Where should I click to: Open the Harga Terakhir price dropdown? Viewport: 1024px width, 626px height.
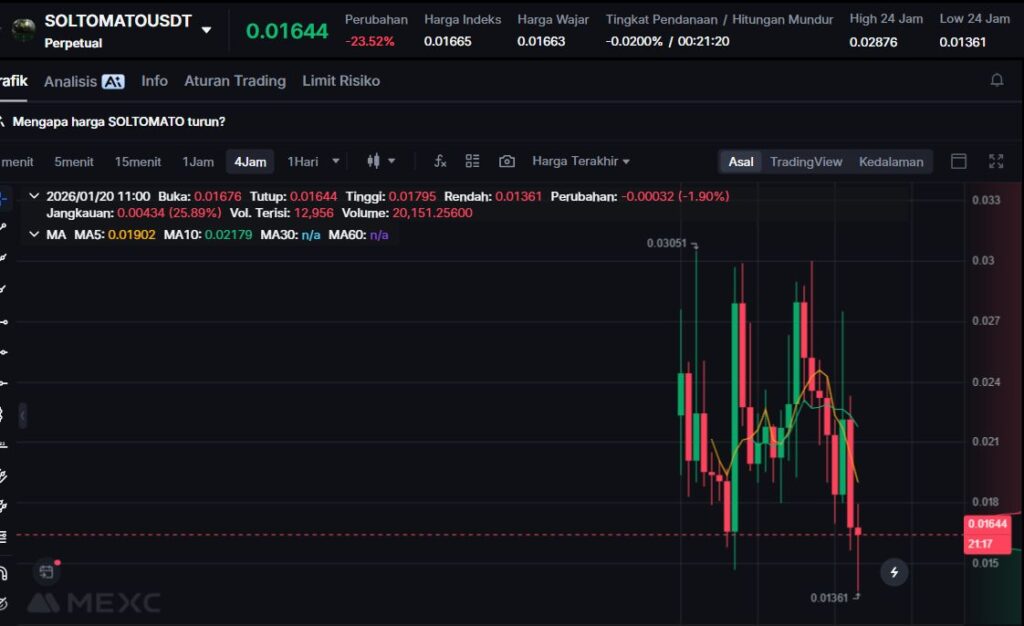point(581,161)
